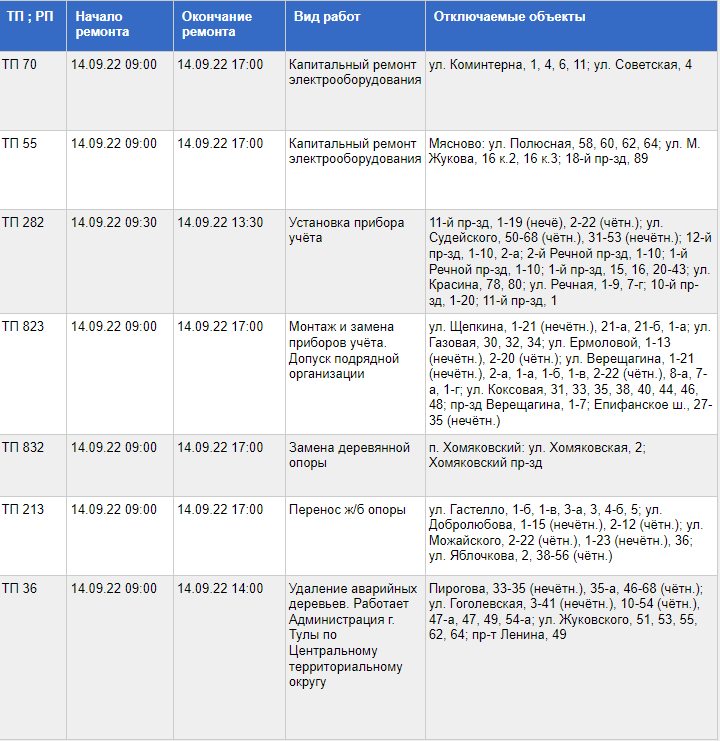Select the ТП 55 cell
This screenshot has height=741, width=720.
20,144
